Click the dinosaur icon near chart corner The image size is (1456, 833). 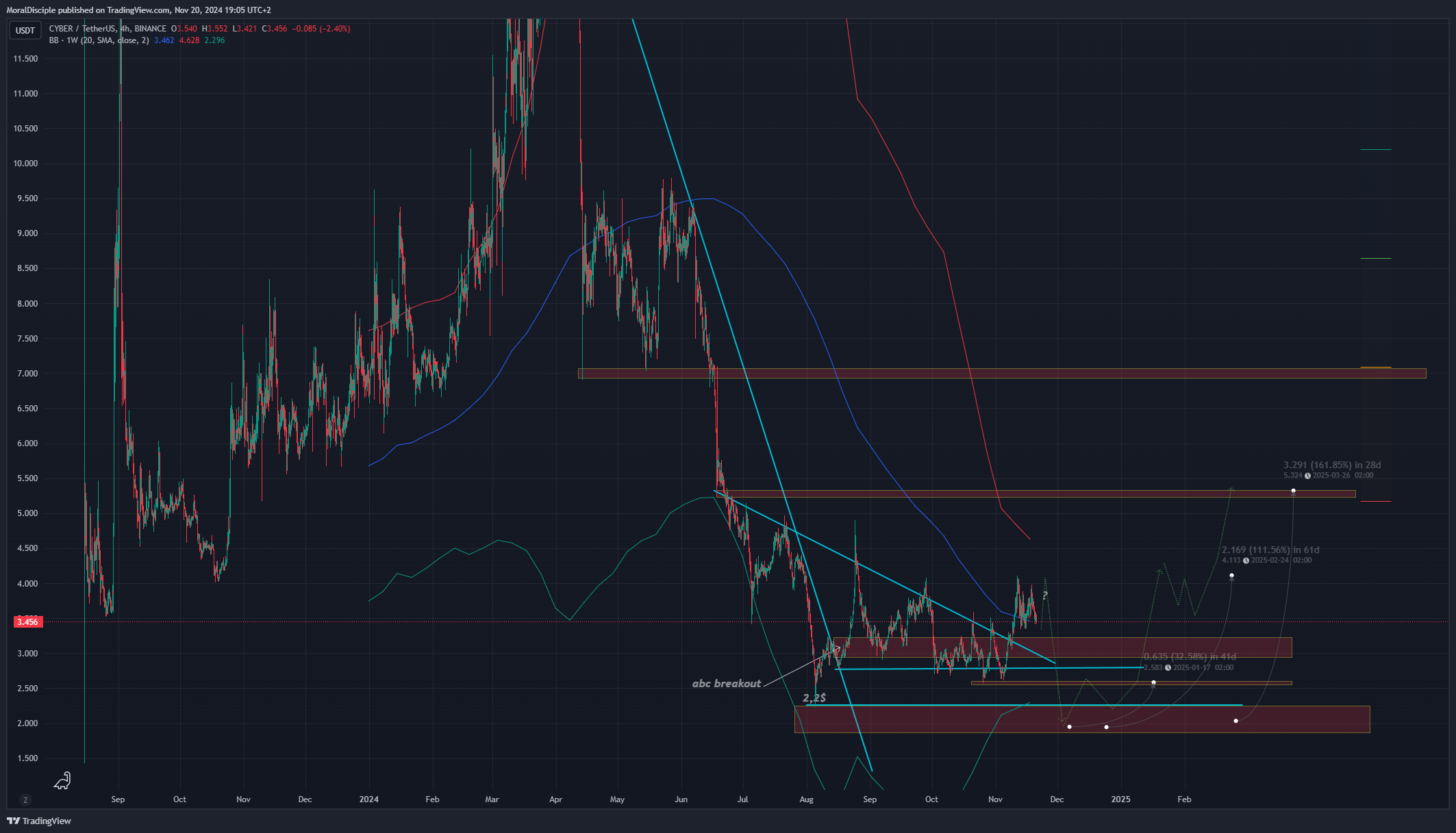click(63, 780)
